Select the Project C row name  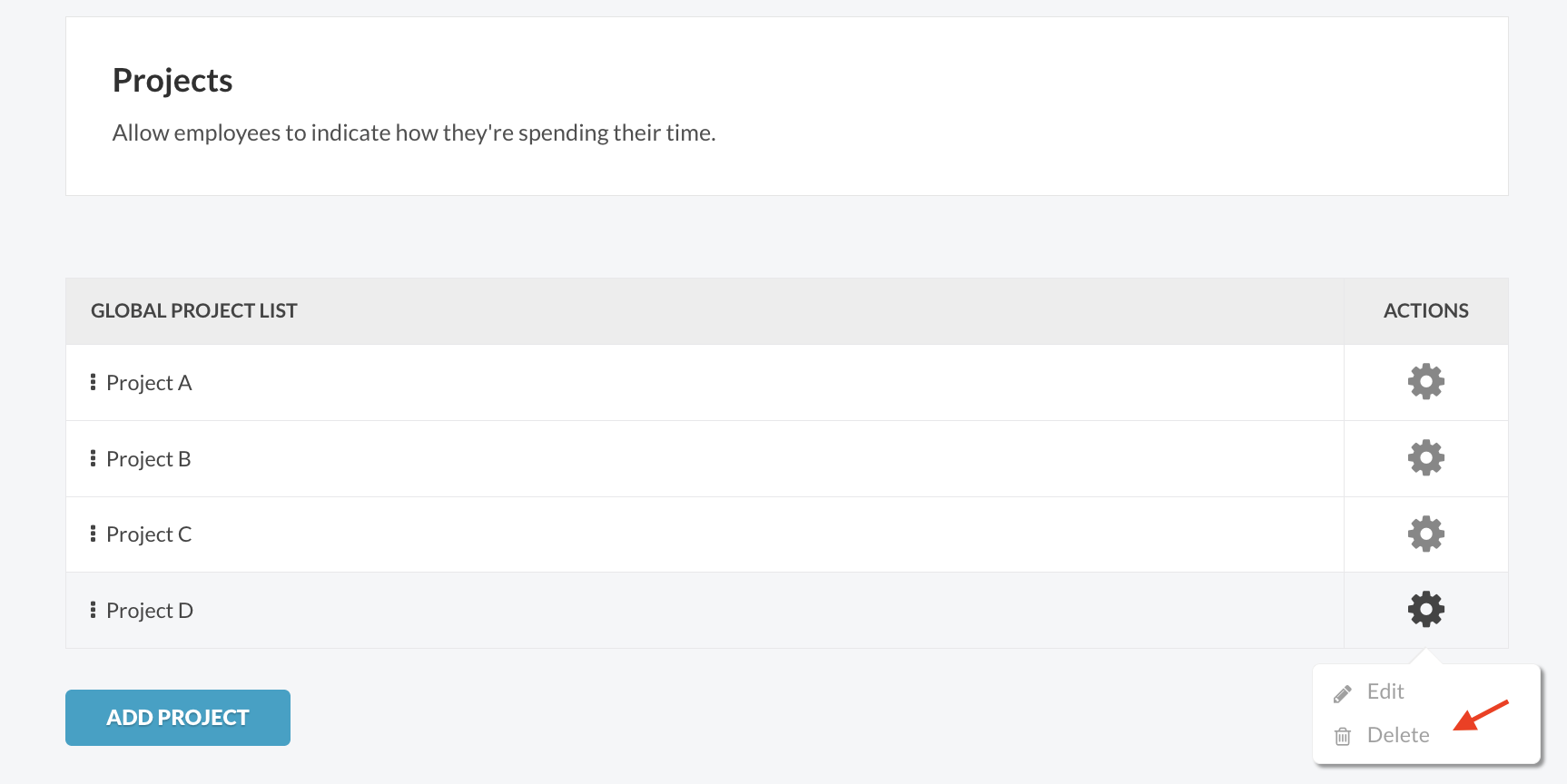point(149,534)
